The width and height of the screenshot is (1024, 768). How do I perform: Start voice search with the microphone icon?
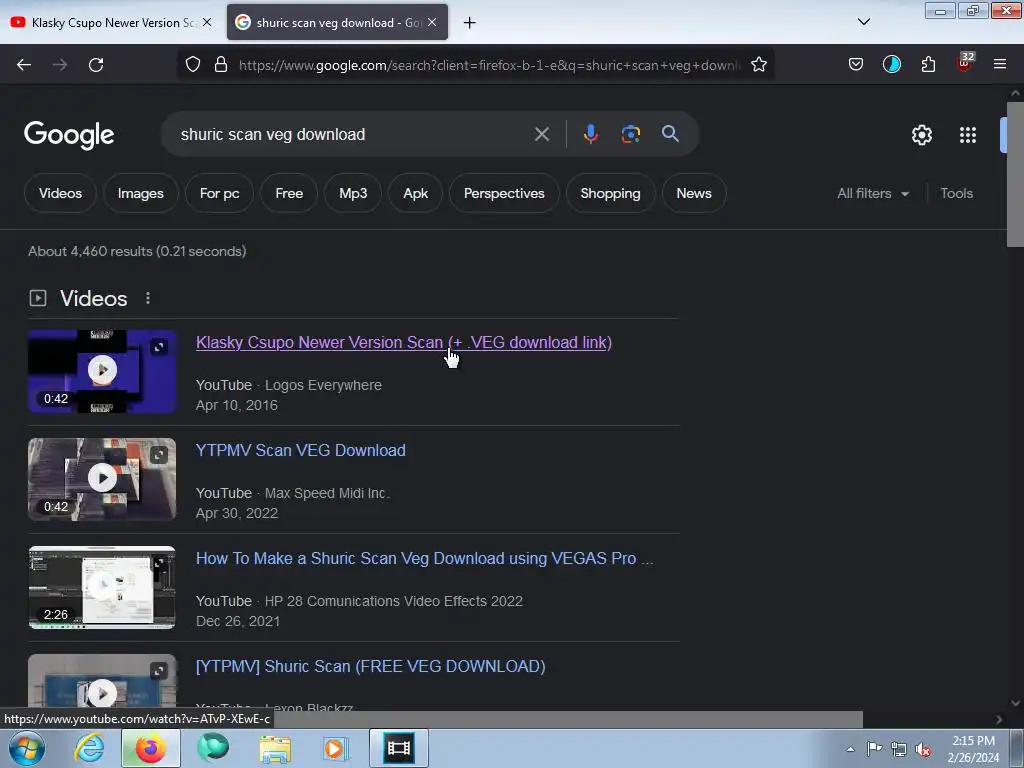(x=590, y=135)
